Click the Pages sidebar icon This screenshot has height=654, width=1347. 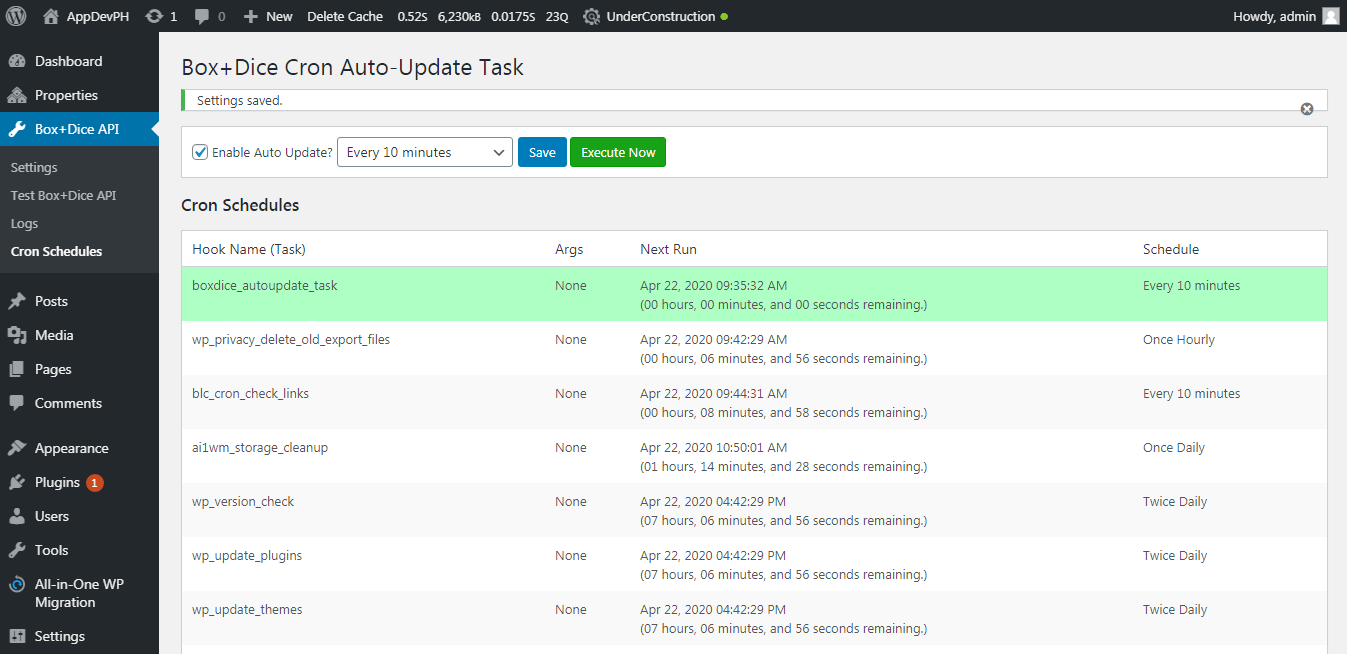point(17,369)
